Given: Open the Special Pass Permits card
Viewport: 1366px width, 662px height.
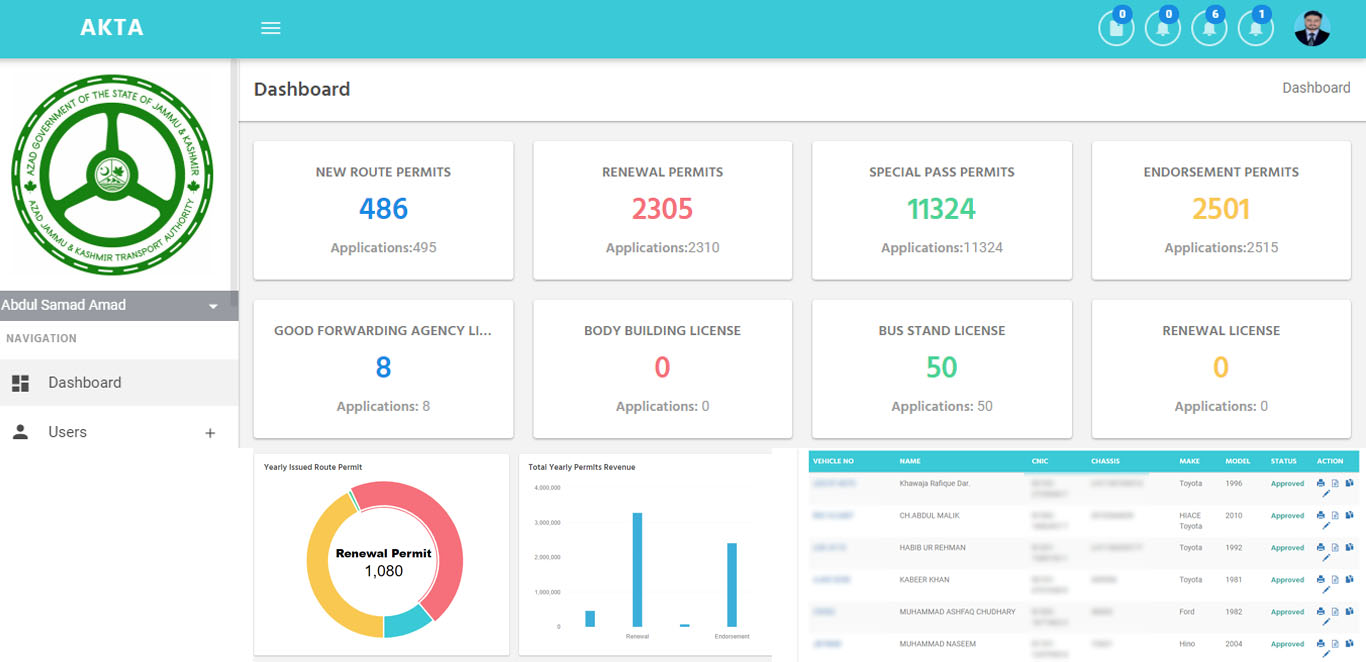Looking at the screenshot, I should coord(941,209).
